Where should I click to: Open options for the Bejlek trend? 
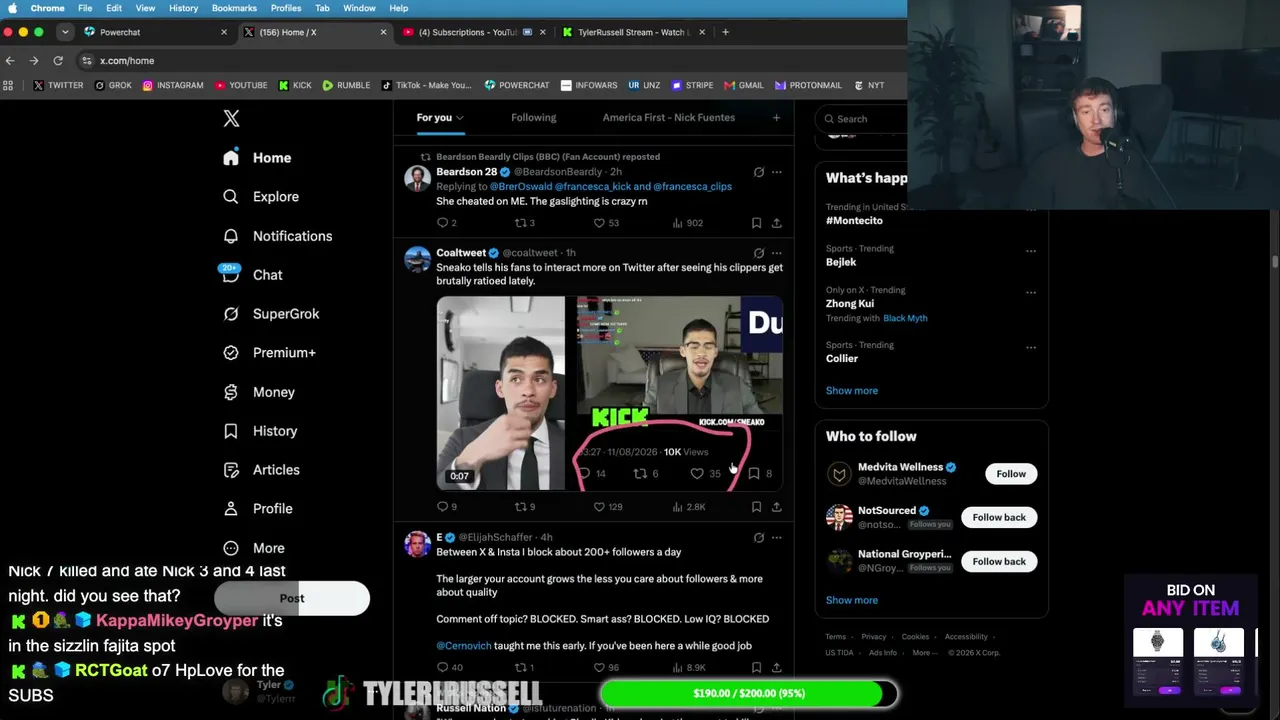1031,251
